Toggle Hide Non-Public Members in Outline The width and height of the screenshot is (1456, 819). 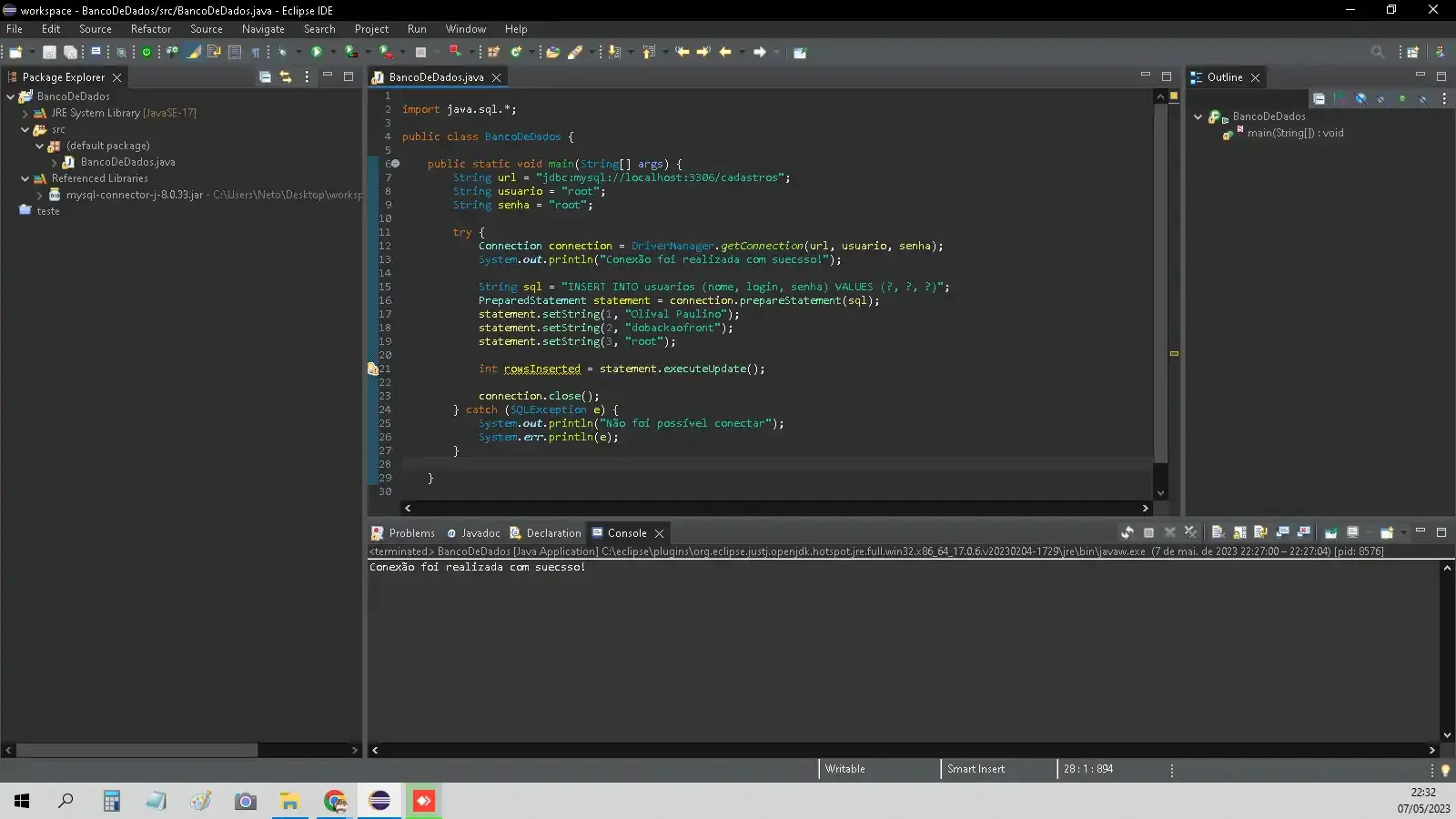coord(1402,98)
